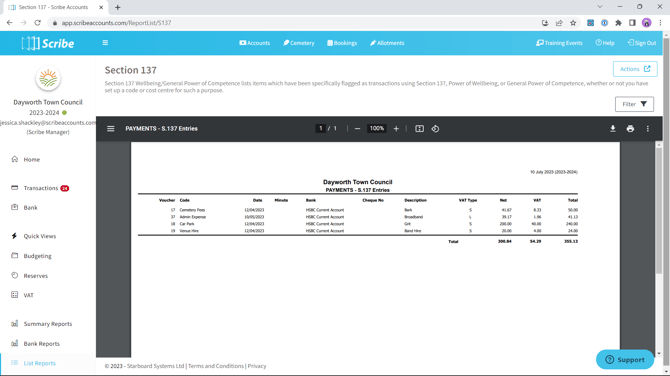Share this page from the address bar
Image resolution: width=670 pixels, height=376 pixels.
coord(559,23)
